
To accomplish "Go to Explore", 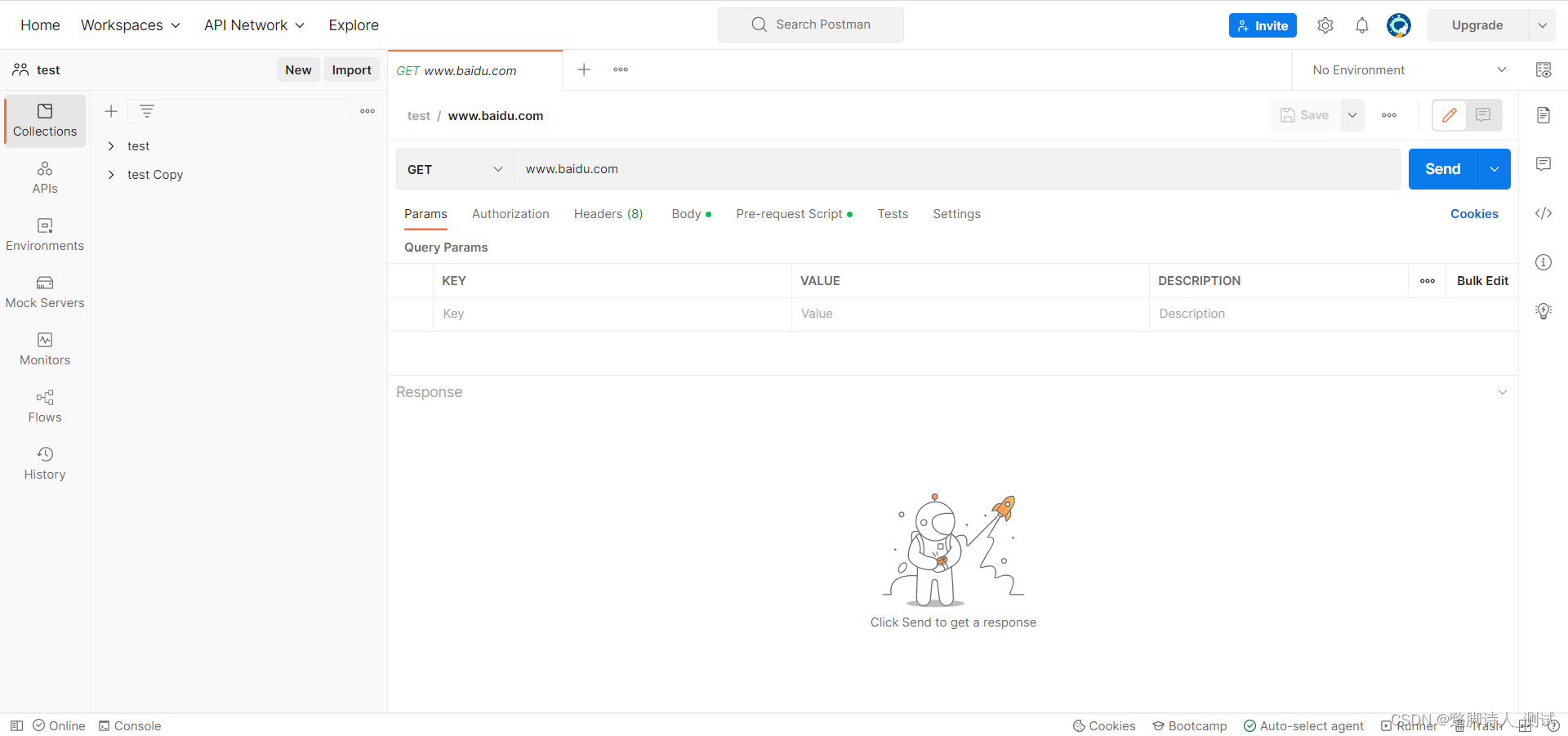I will coord(354,25).
